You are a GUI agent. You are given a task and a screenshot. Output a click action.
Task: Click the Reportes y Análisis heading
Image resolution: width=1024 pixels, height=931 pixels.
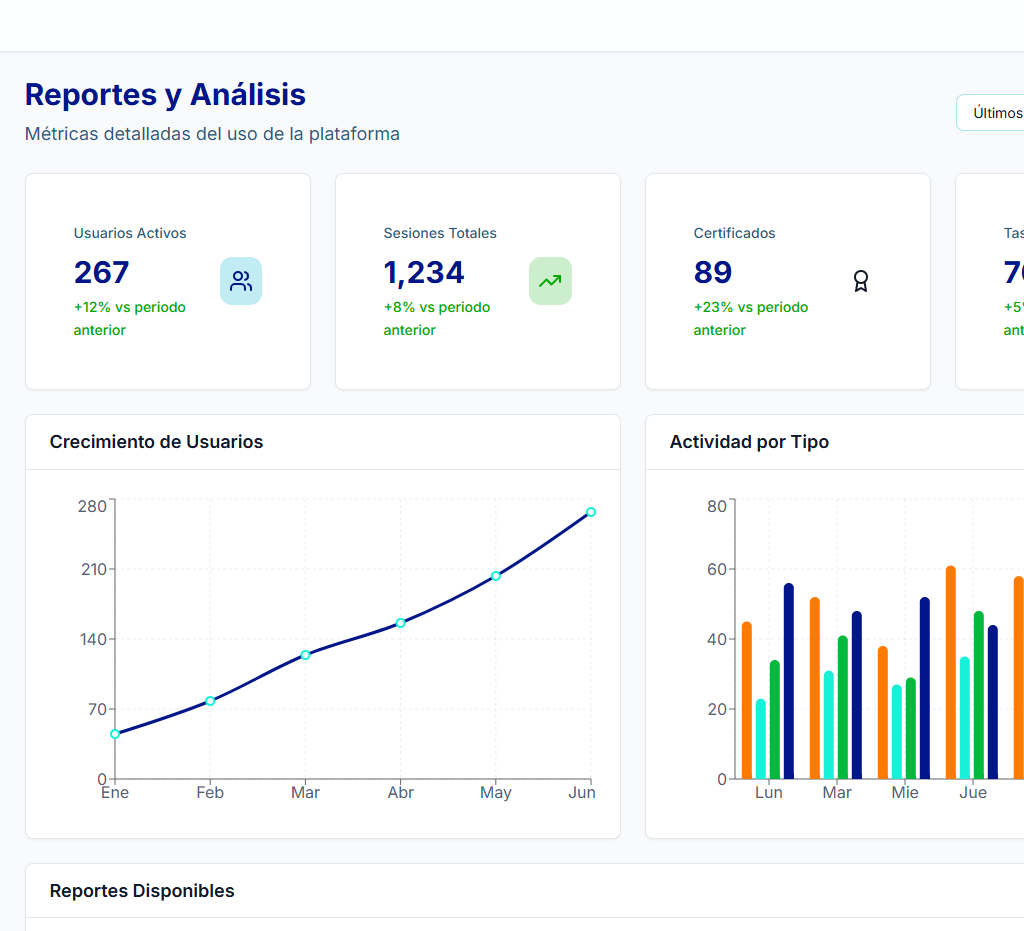click(x=165, y=95)
